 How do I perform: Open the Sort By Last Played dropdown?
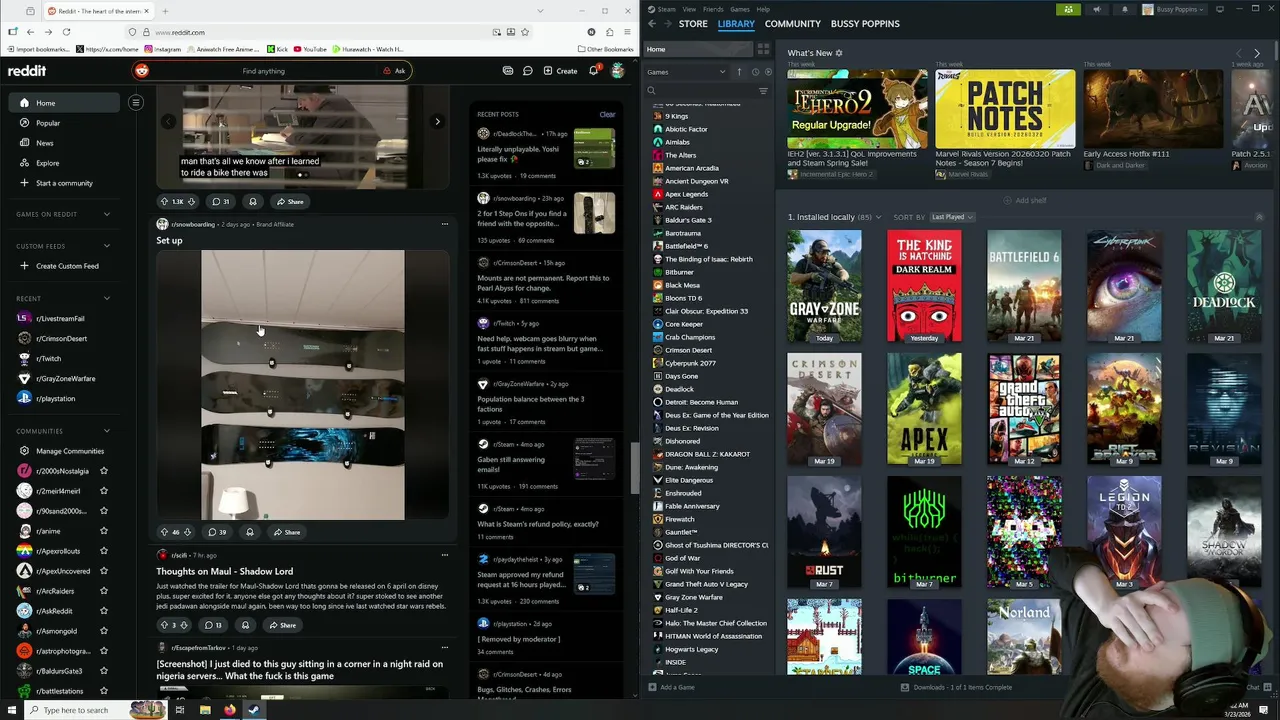(x=952, y=217)
